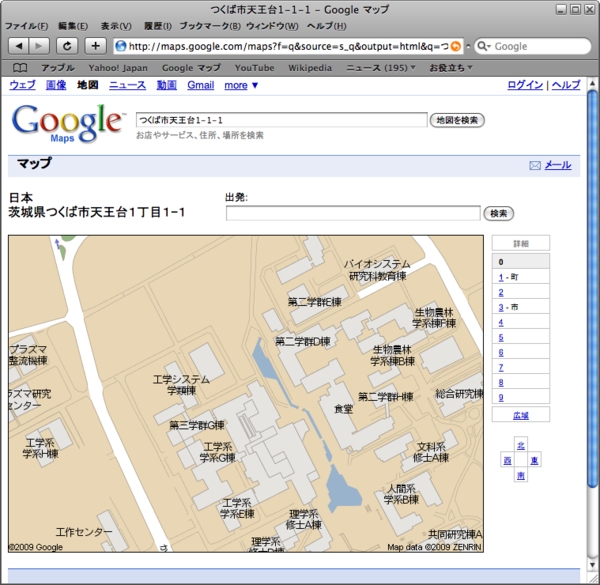Click the ログイン link
Viewport: 600px width, 585px height.
525,85
